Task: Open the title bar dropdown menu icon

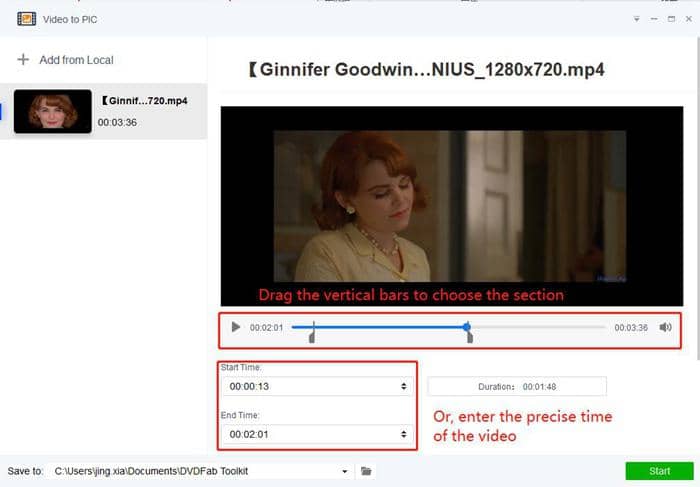Action: 637,19
